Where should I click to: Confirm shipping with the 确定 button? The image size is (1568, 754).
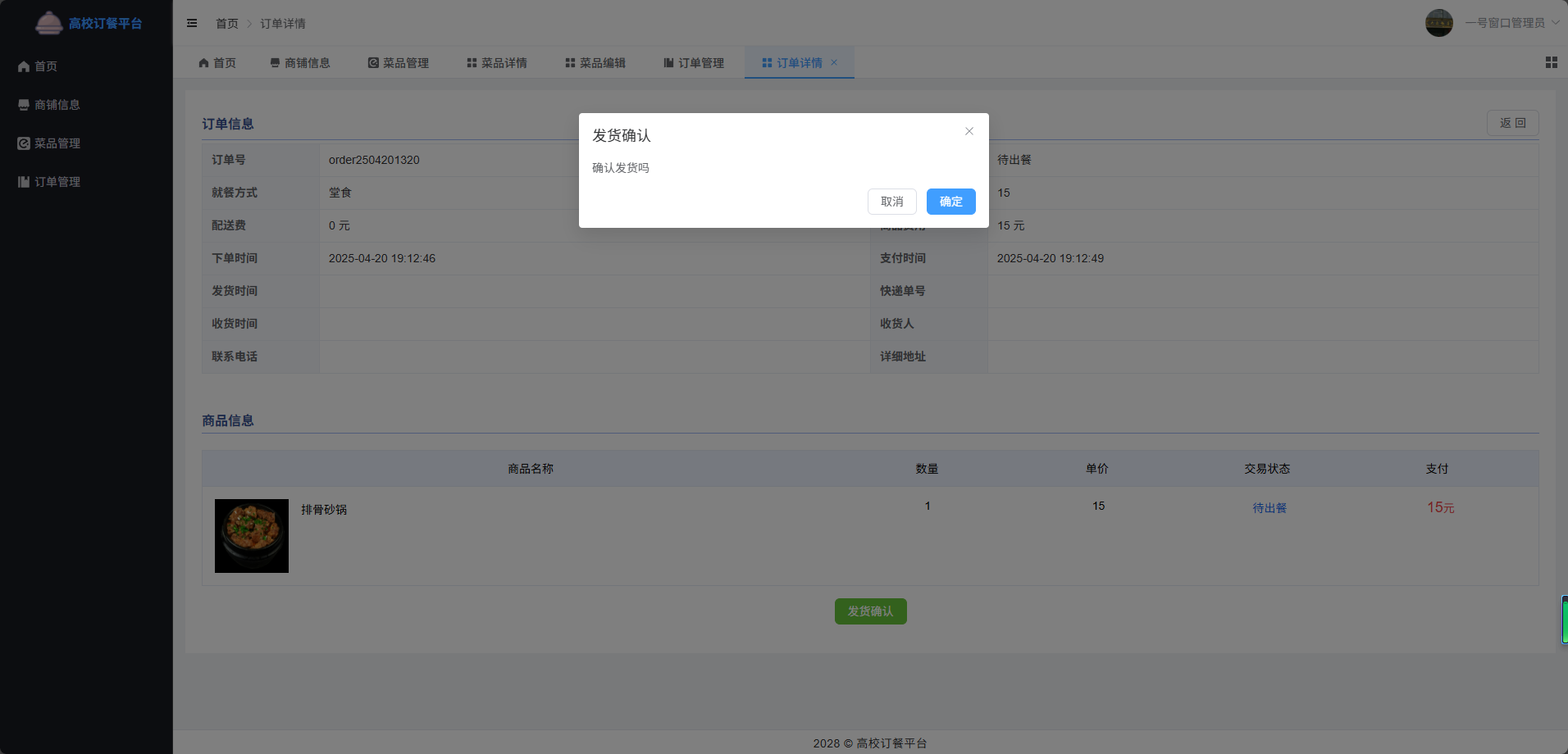[x=950, y=202]
